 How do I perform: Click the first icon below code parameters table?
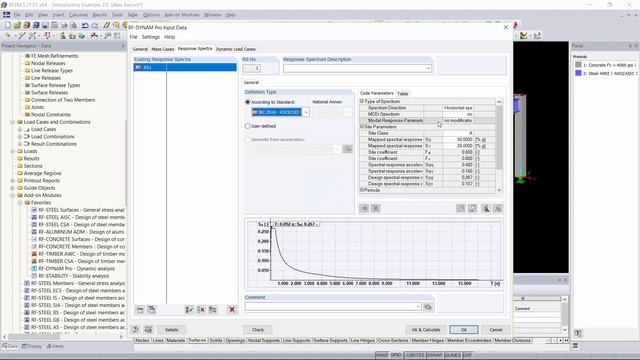point(364,208)
